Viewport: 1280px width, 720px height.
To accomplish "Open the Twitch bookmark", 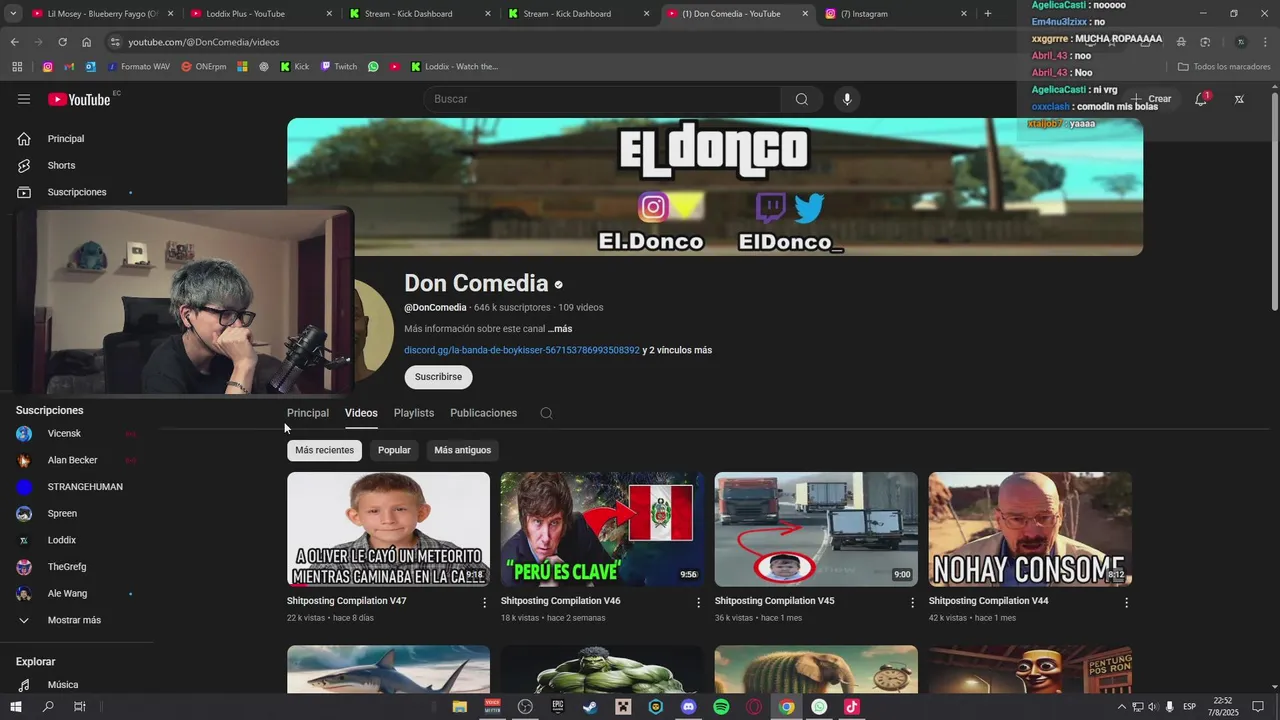I will click(339, 67).
